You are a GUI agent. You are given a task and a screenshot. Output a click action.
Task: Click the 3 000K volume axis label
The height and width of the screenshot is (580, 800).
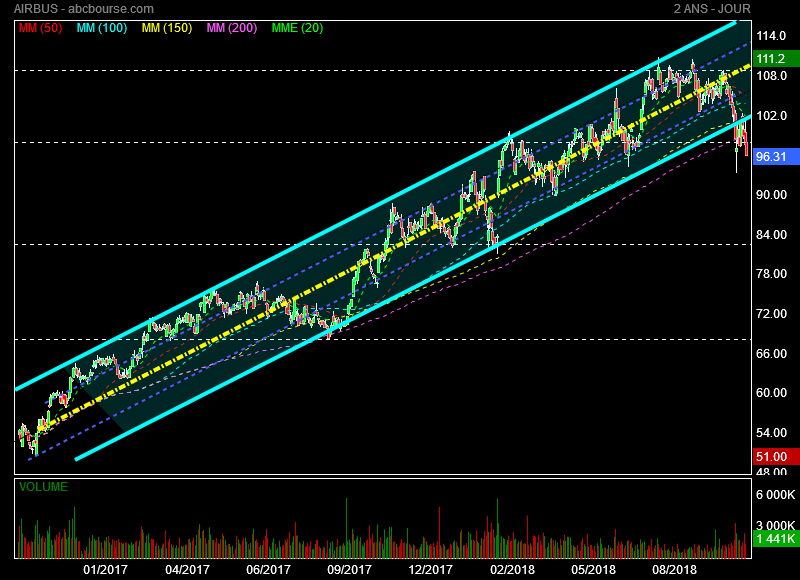pos(776,525)
